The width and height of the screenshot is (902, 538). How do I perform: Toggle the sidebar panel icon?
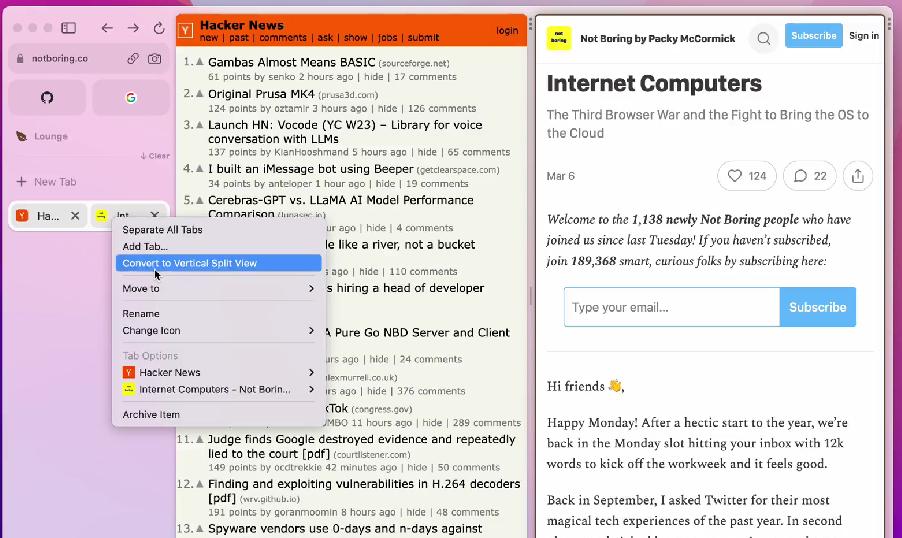pyautogui.click(x=69, y=28)
